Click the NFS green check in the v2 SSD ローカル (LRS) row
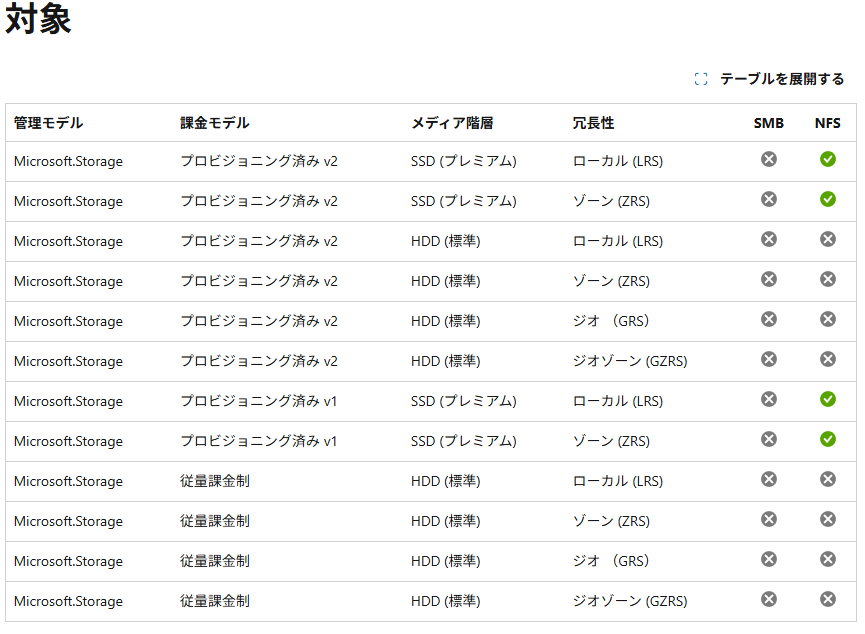This screenshot has width=865, height=634. click(x=827, y=159)
